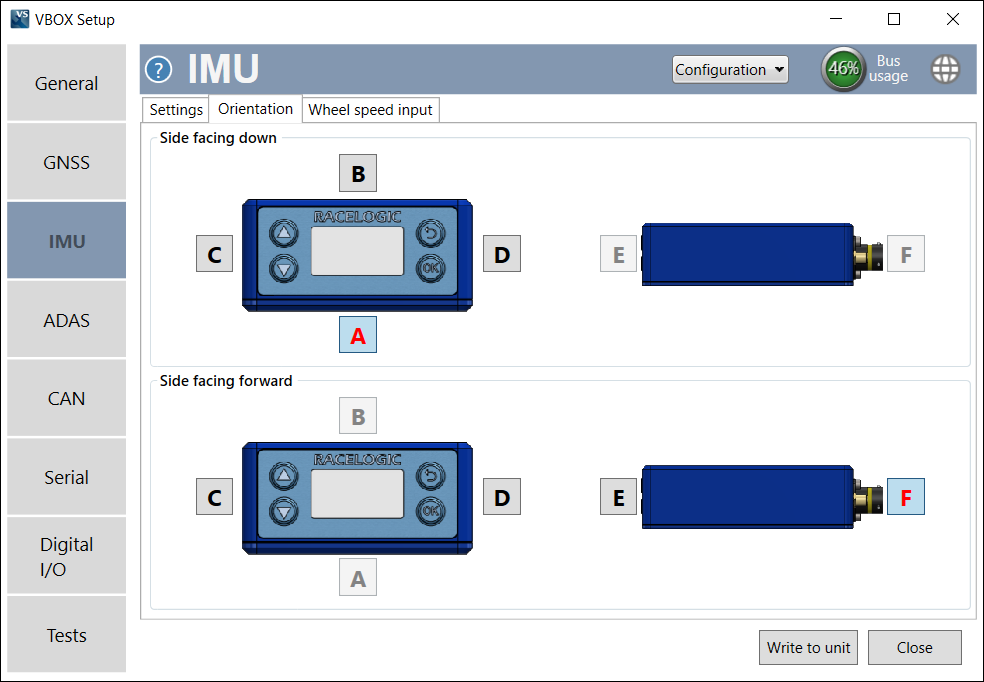Select orientation A for side facing down
Viewport: 984px width, 682px height.
coord(357,335)
